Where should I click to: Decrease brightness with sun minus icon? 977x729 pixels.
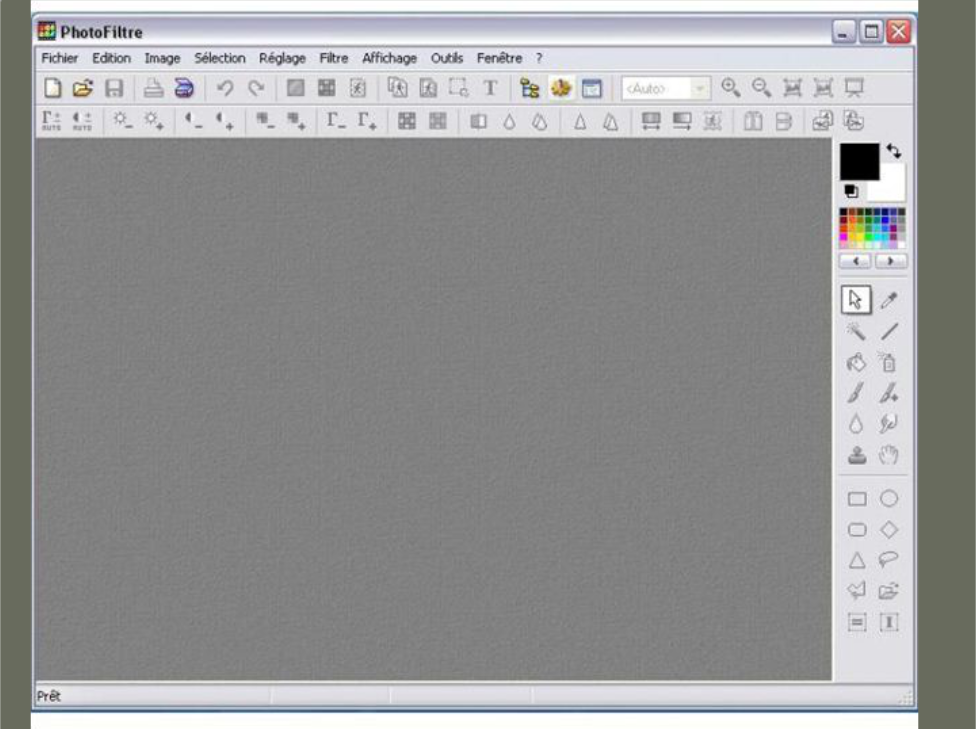coord(122,120)
